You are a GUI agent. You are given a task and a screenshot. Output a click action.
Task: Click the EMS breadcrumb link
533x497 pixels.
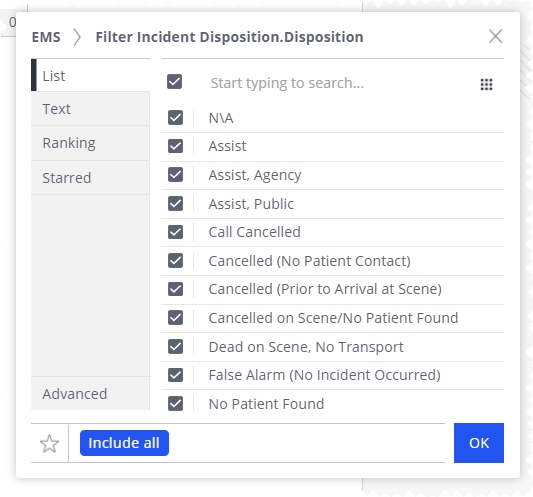(46, 37)
